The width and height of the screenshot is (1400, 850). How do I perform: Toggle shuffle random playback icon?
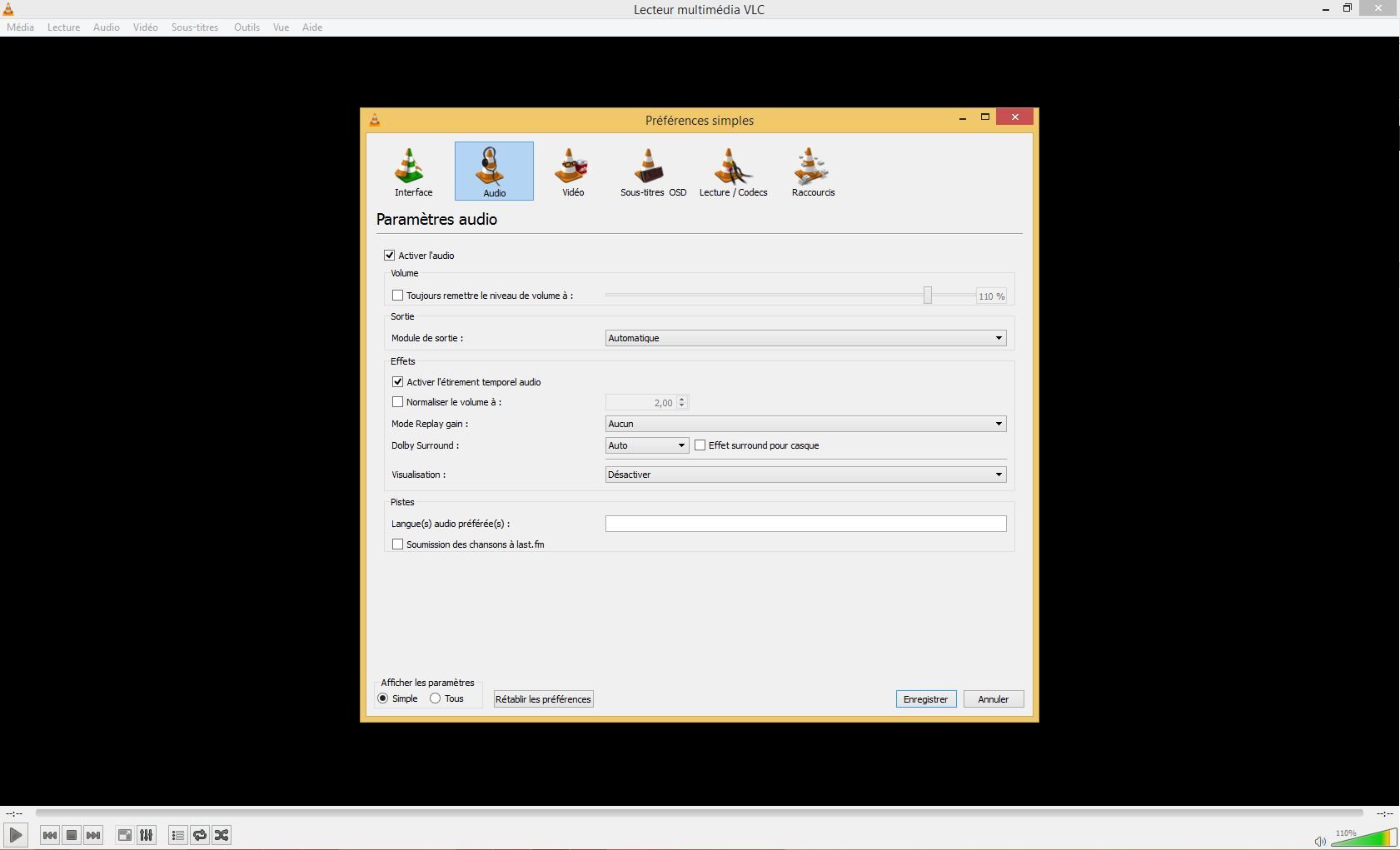[222, 835]
